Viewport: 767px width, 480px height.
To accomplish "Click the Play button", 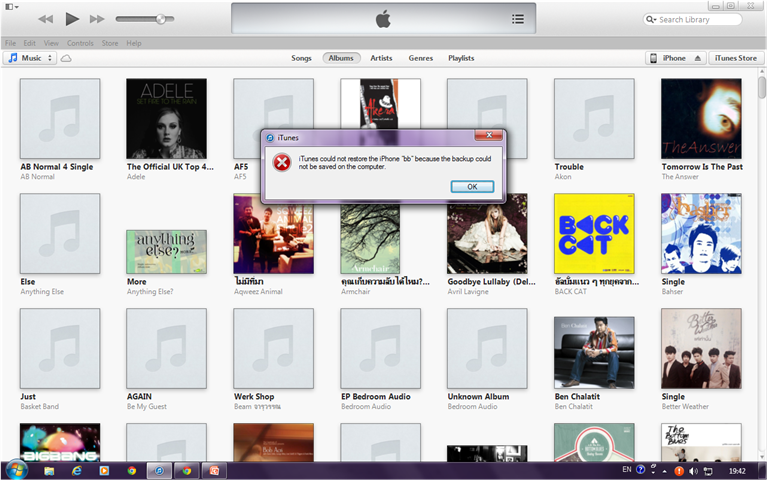I will pyautogui.click(x=72, y=19).
